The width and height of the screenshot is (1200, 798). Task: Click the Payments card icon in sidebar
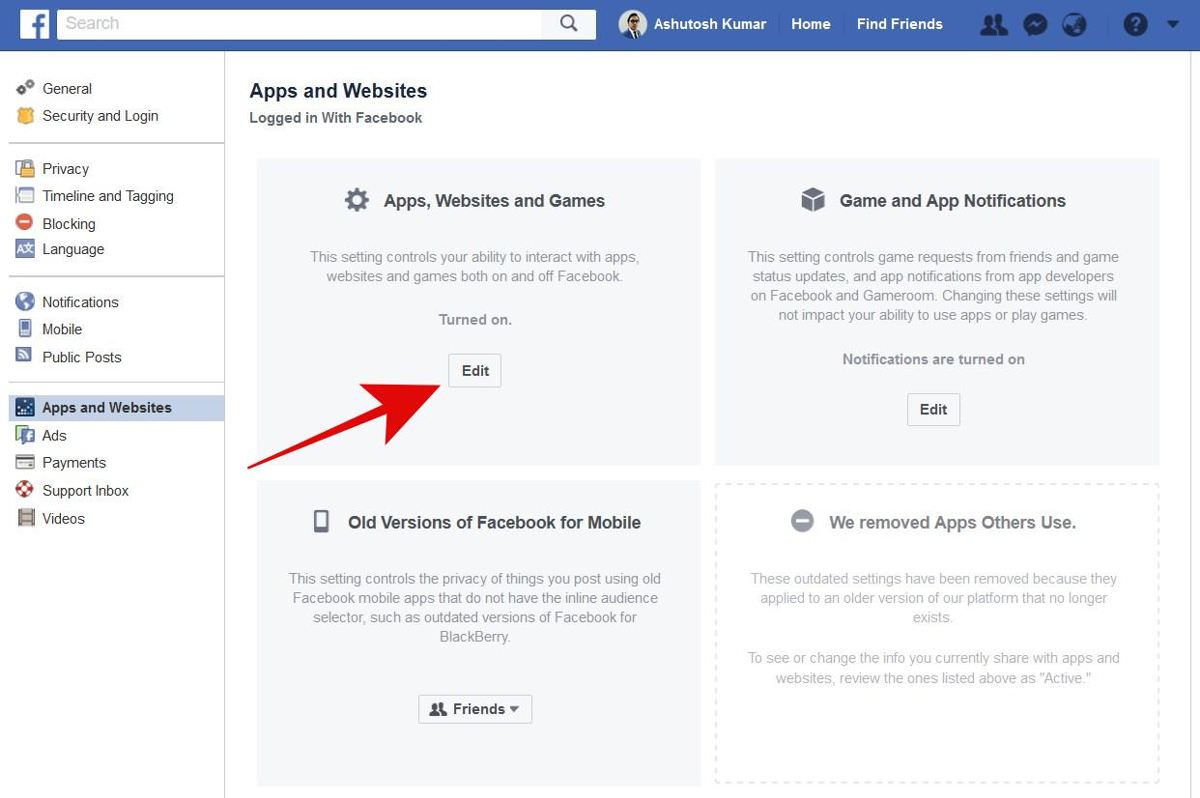pos(25,462)
